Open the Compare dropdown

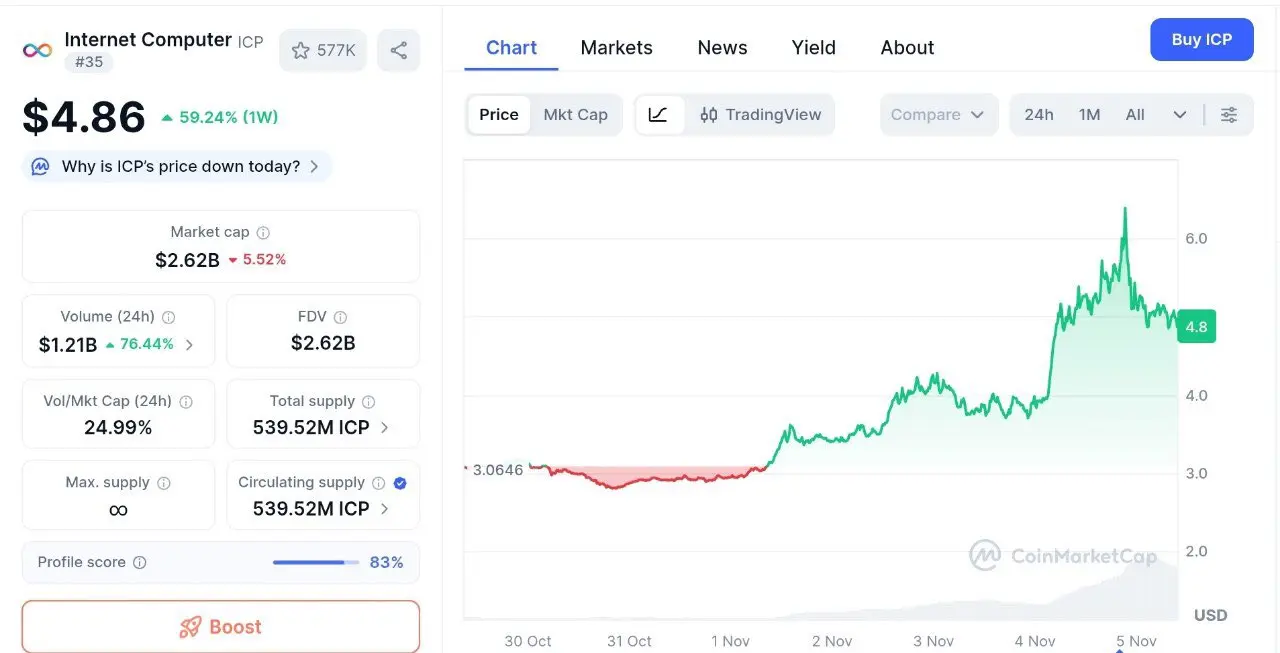938,115
